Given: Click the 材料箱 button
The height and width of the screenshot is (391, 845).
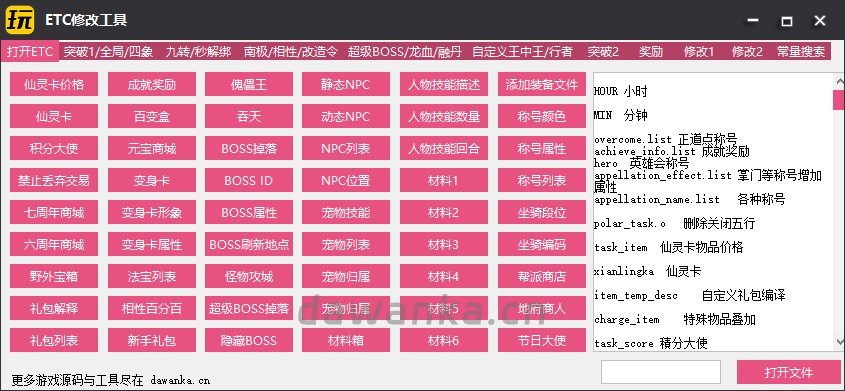Looking at the screenshot, I should [346, 340].
